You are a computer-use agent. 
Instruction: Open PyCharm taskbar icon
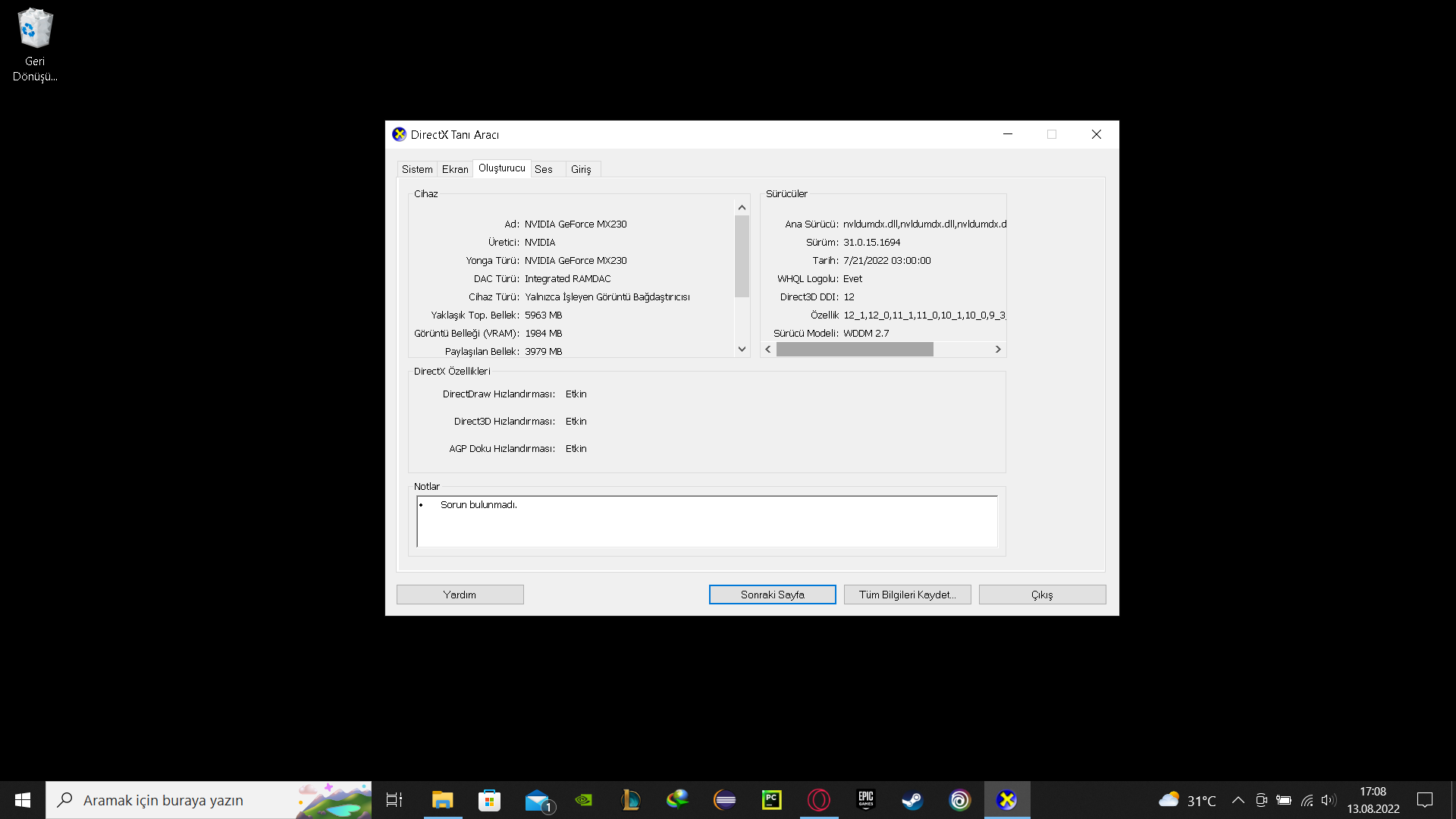point(771,800)
